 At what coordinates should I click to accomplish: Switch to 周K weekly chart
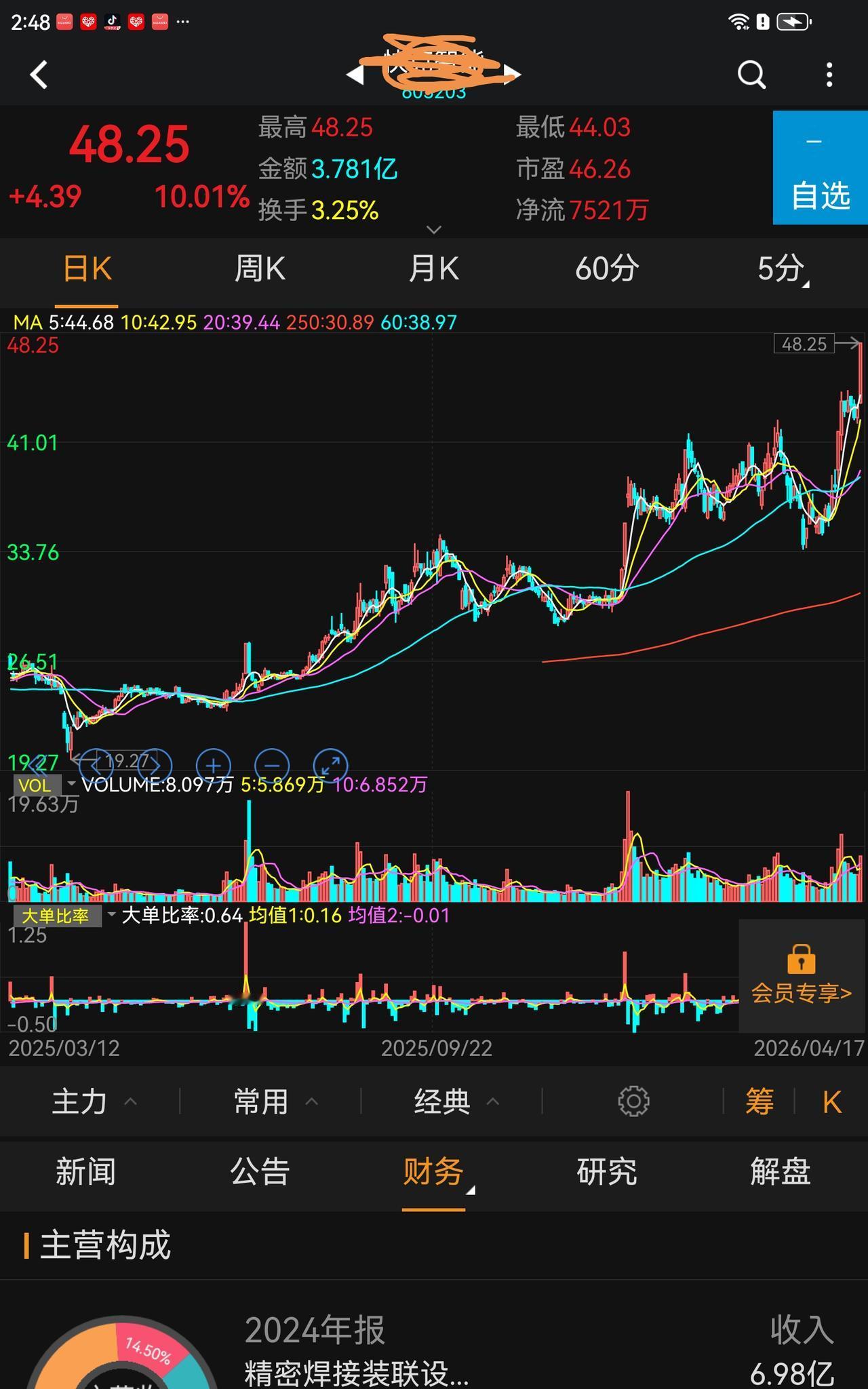click(x=260, y=269)
